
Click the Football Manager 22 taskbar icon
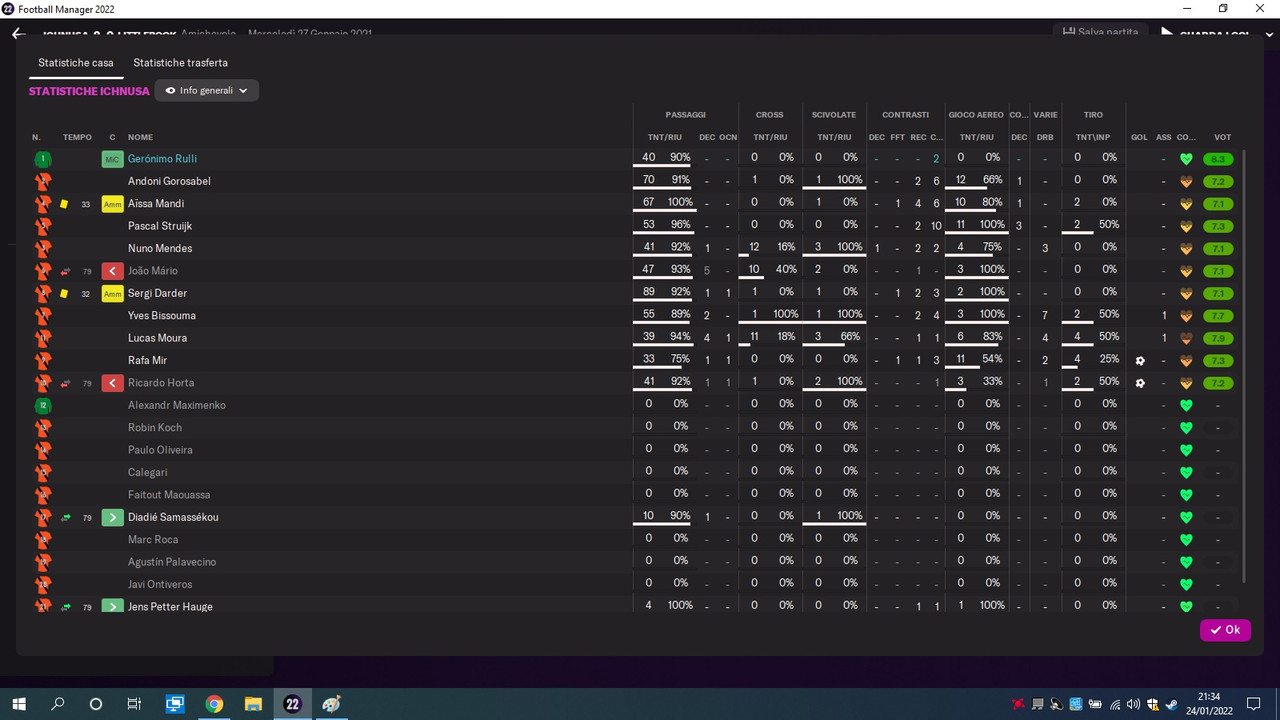pos(292,704)
